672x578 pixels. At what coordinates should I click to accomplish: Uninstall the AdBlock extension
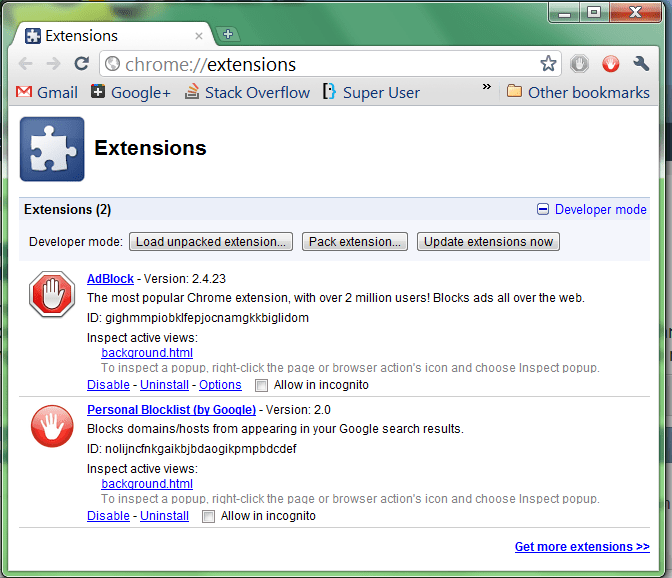point(164,385)
